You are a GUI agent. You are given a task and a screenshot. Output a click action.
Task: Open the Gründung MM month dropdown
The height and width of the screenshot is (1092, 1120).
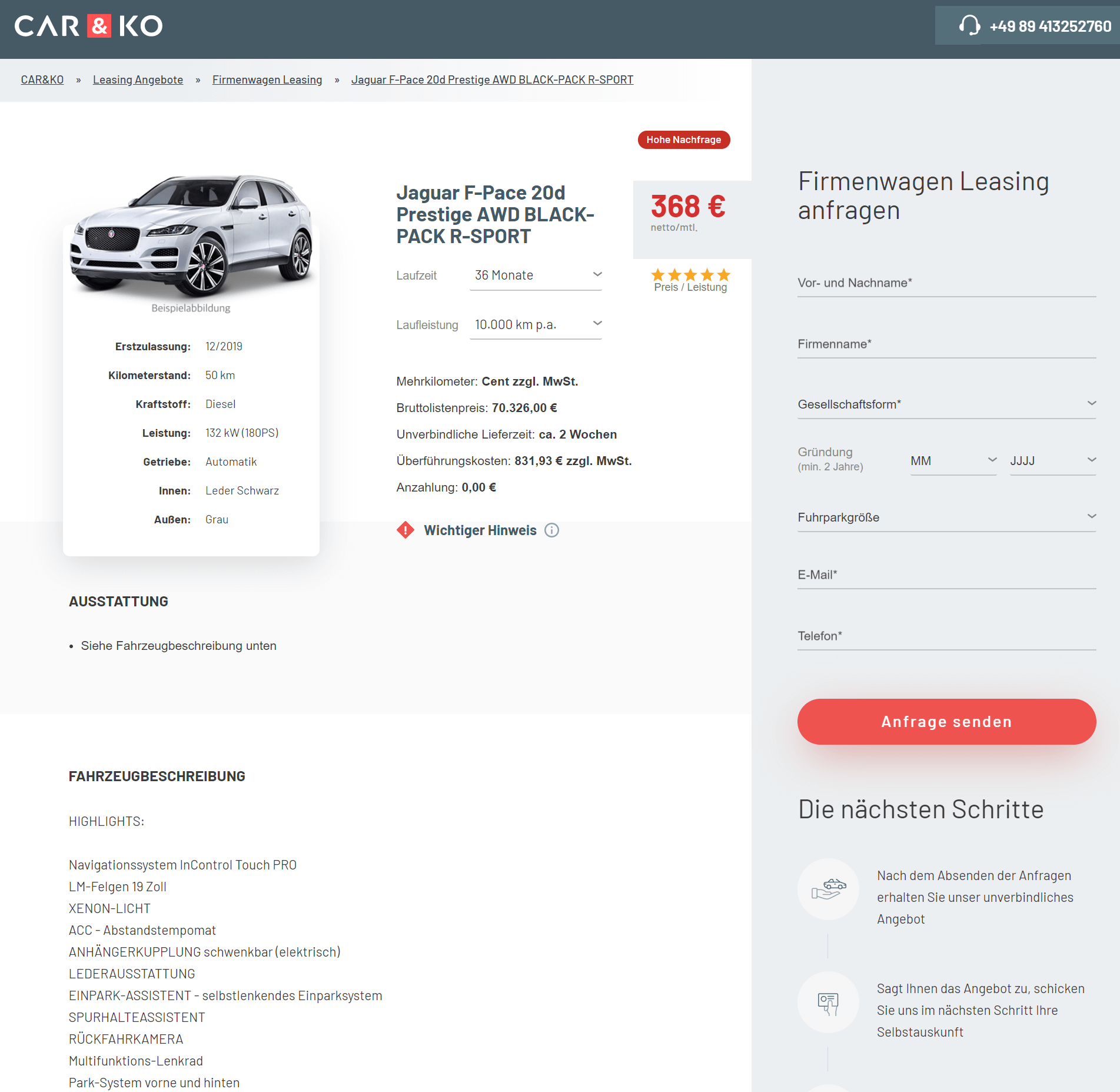coord(953,461)
